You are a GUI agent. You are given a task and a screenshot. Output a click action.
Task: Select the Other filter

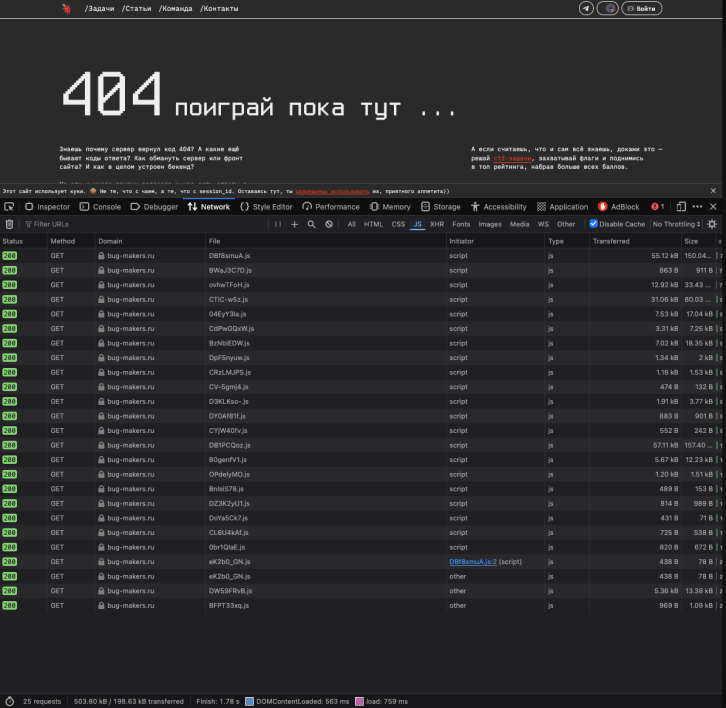(566, 224)
